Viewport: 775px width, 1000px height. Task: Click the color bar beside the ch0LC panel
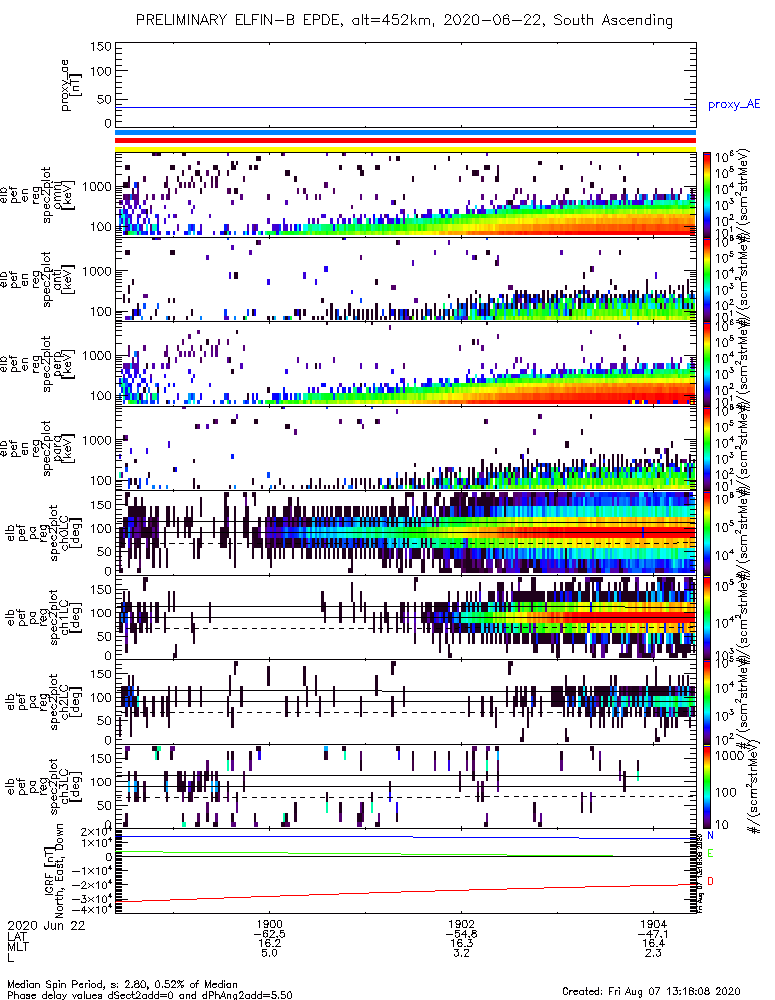coord(707,533)
